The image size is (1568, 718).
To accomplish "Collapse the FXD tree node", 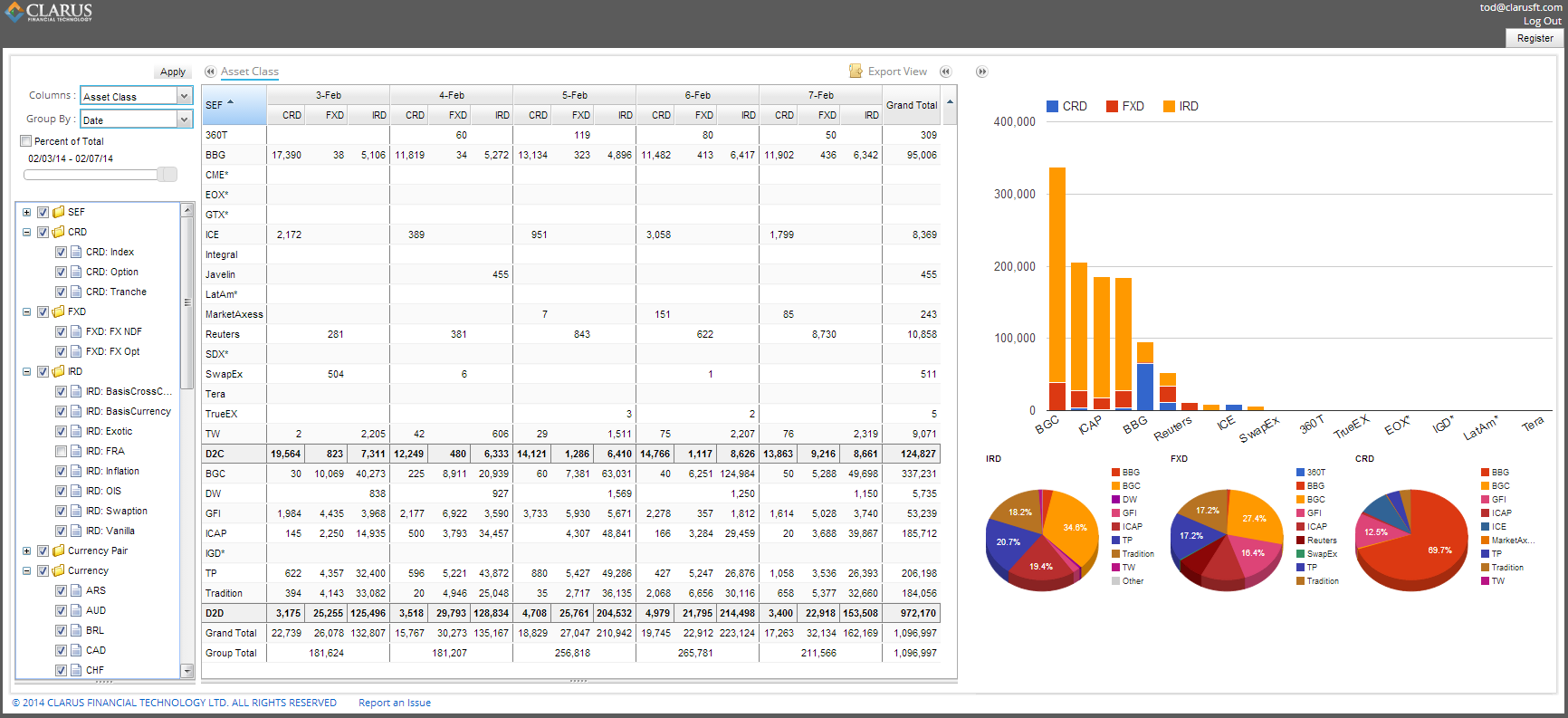I will 26,311.
